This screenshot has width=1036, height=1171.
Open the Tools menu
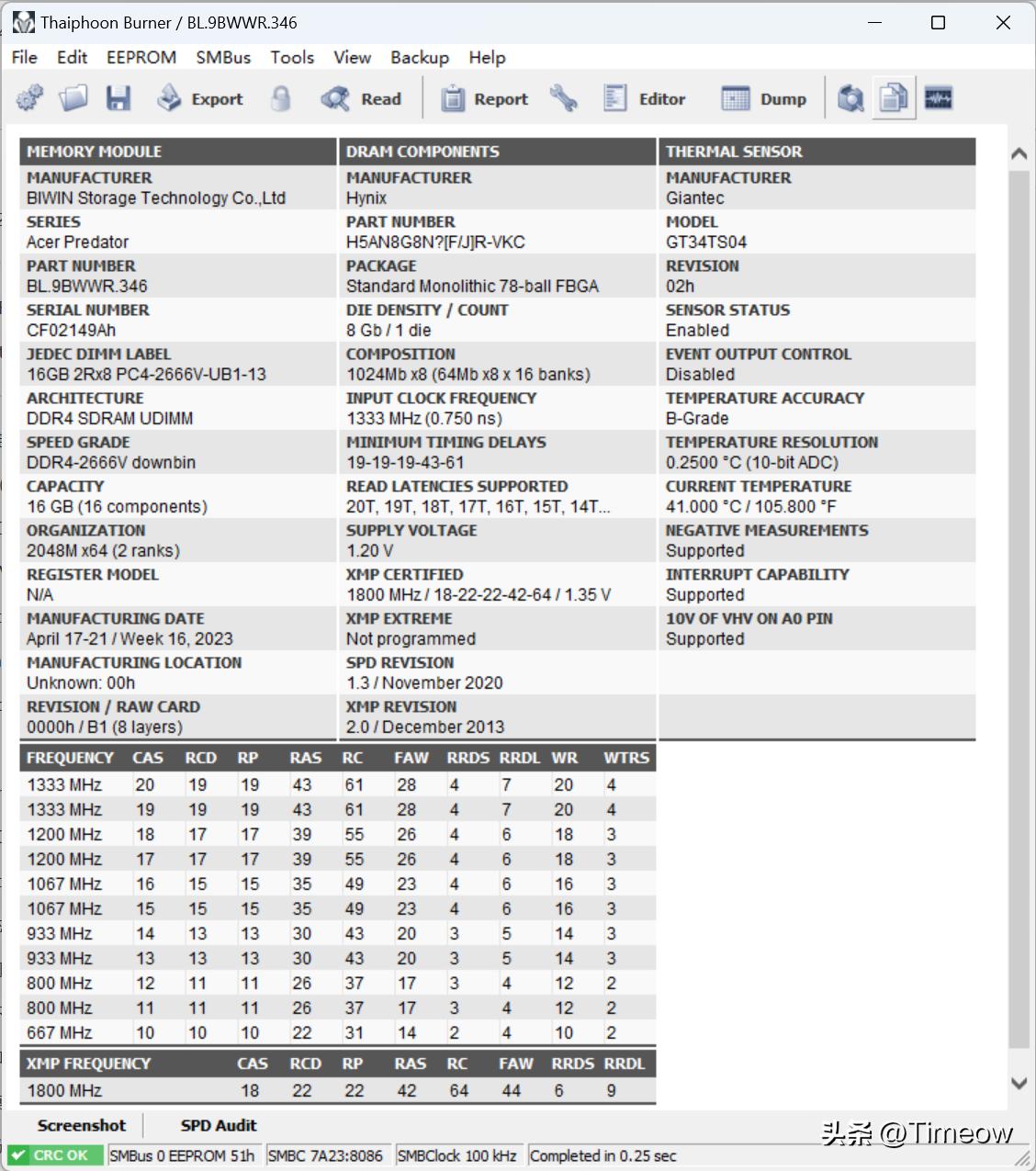[x=292, y=57]
